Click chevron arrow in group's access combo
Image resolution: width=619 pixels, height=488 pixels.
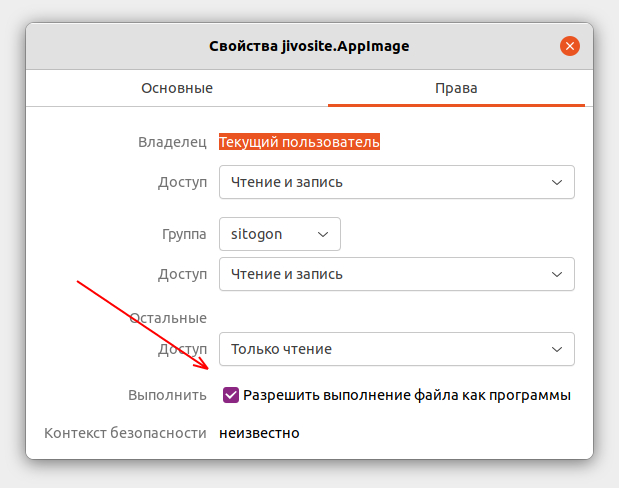pos(557,274)
